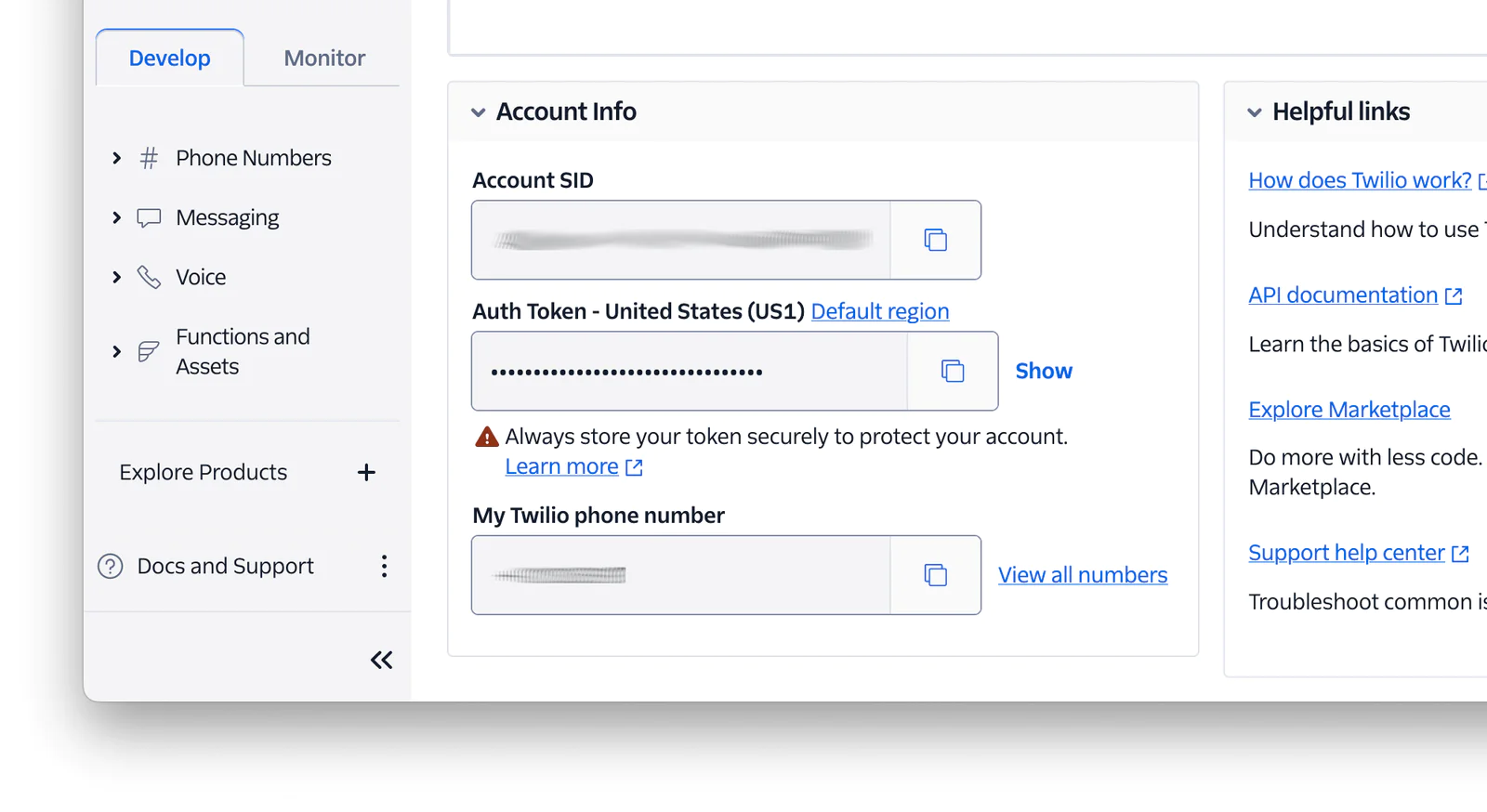Click inside the Account SID field
1487x812 pixels.
(x=680, y=240)
